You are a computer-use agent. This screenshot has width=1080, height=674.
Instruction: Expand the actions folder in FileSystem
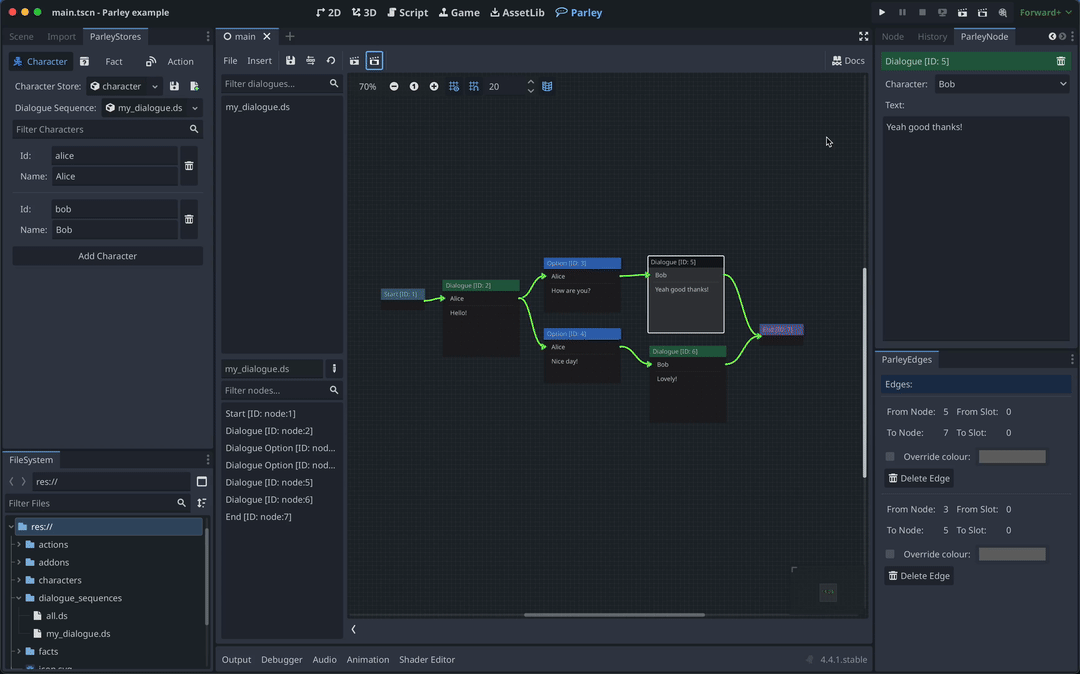tap(18, 545)
